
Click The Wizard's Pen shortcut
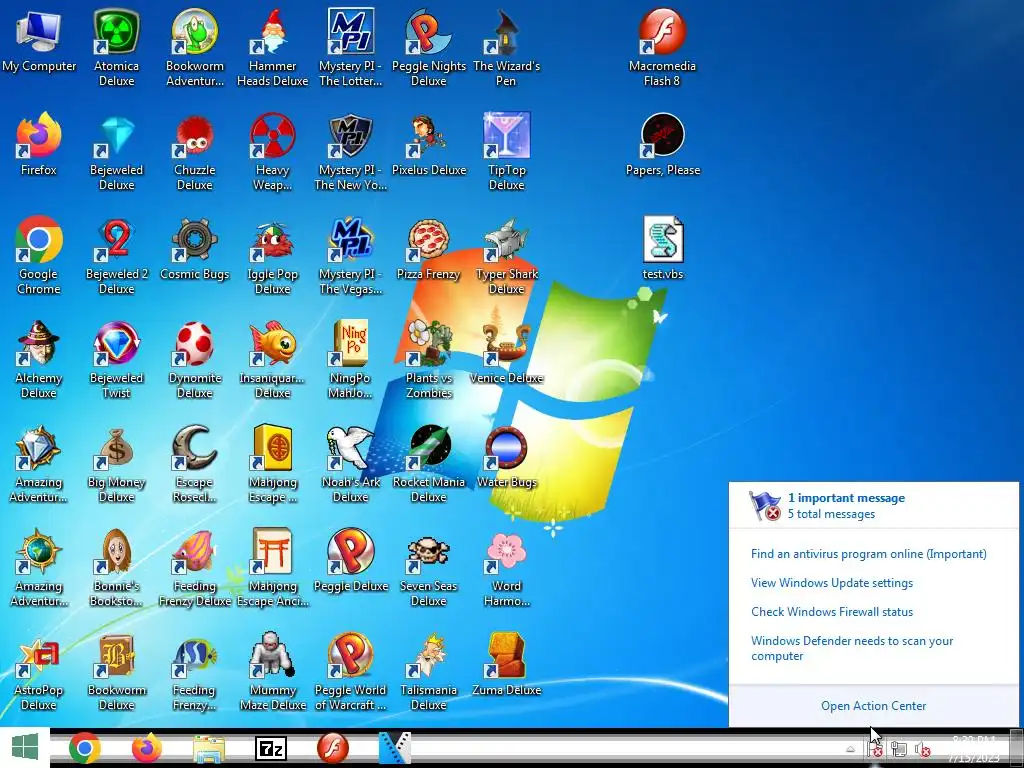506,31
